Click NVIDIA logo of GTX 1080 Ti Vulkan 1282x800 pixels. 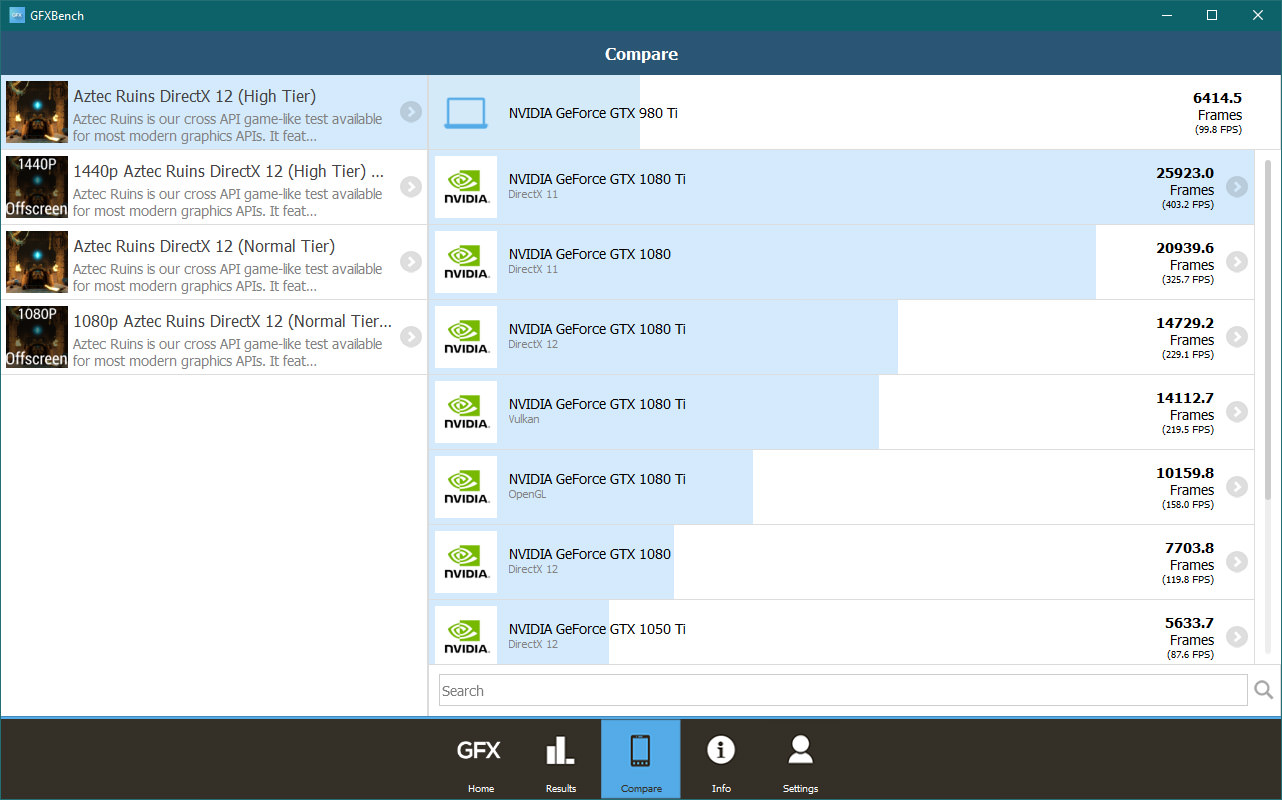tap(466, 412)
